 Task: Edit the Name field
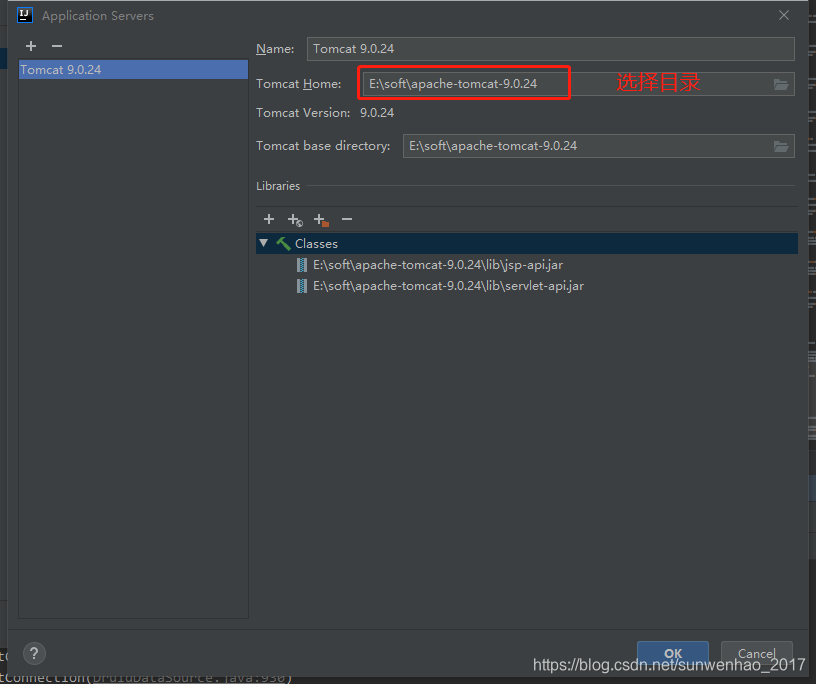(551, 49)
